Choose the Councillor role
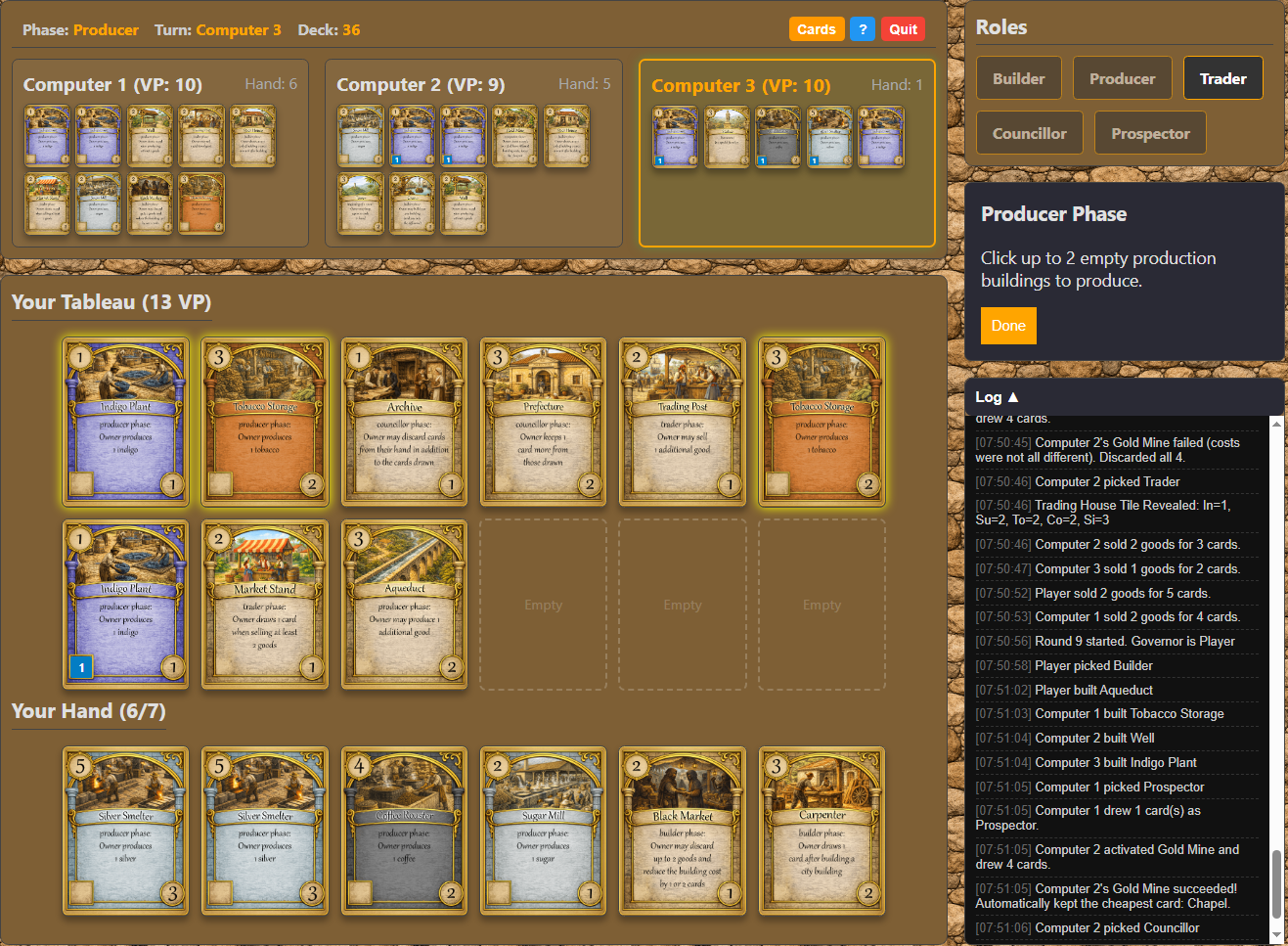 tap(1029, 133)
